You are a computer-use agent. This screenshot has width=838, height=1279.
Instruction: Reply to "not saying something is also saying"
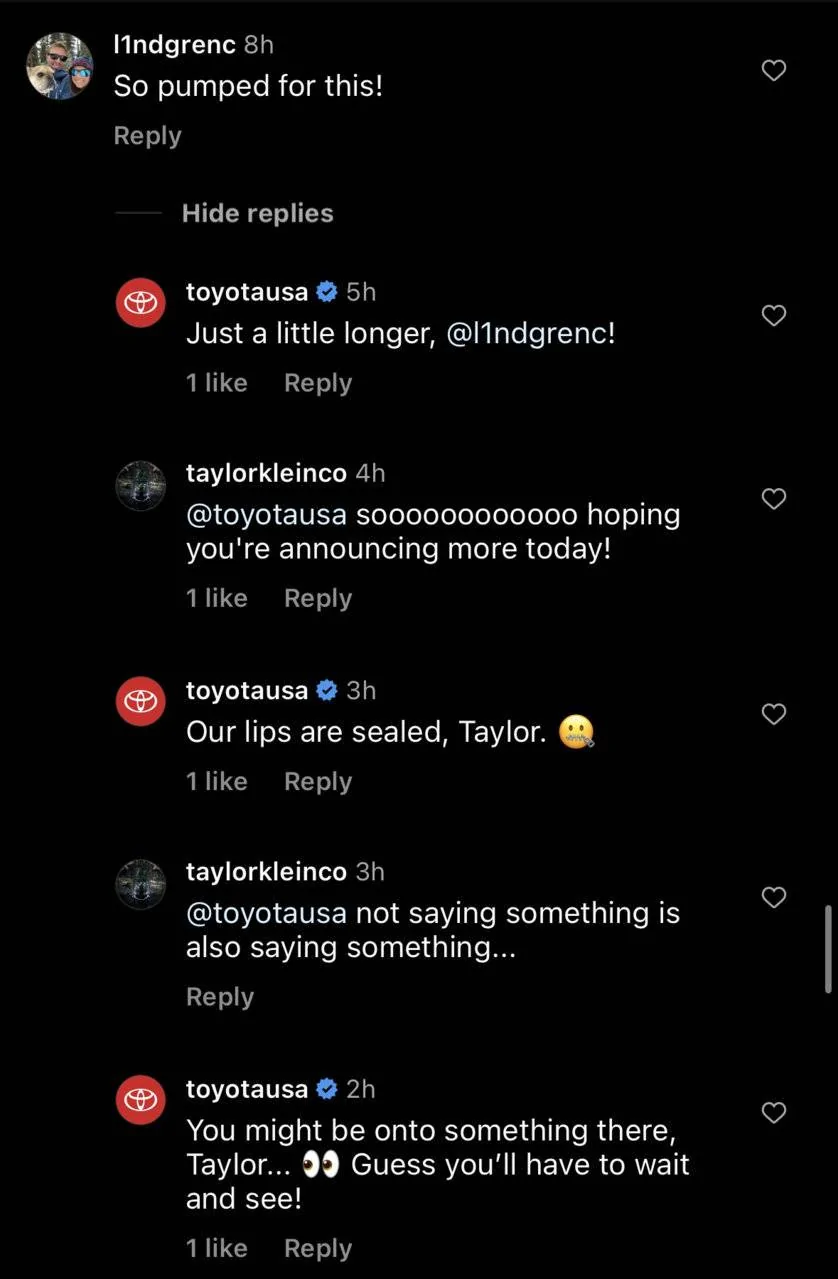pos(219,997)
